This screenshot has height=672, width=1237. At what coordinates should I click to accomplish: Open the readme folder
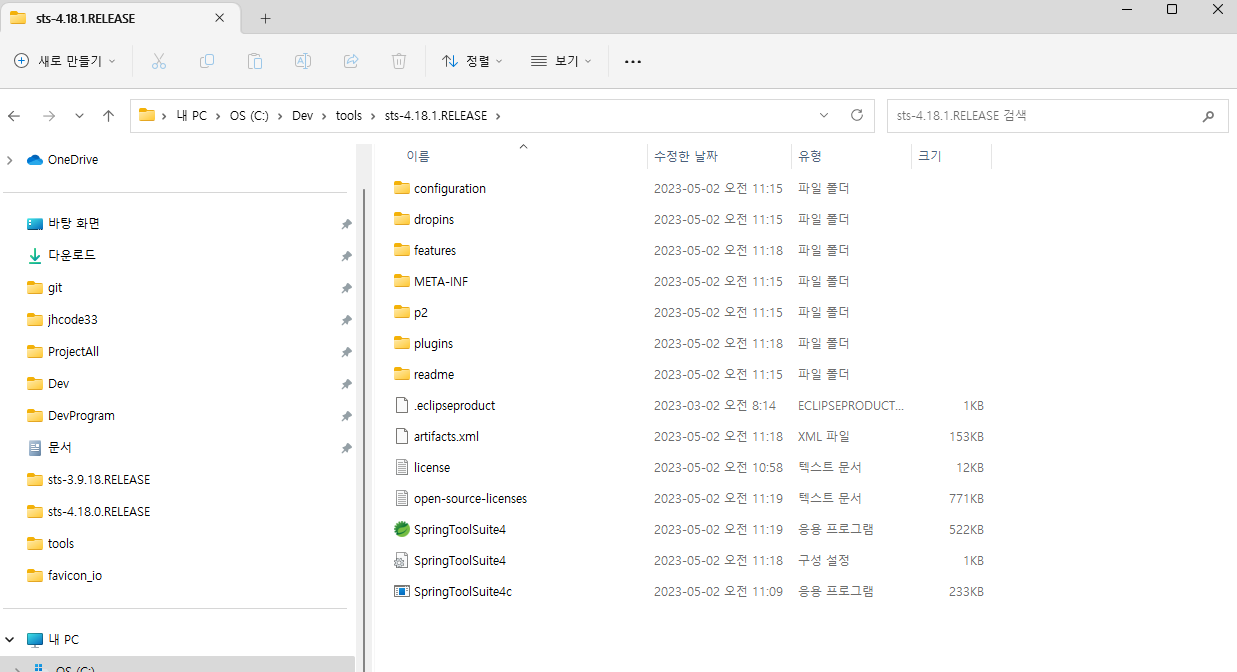[424, 374]
